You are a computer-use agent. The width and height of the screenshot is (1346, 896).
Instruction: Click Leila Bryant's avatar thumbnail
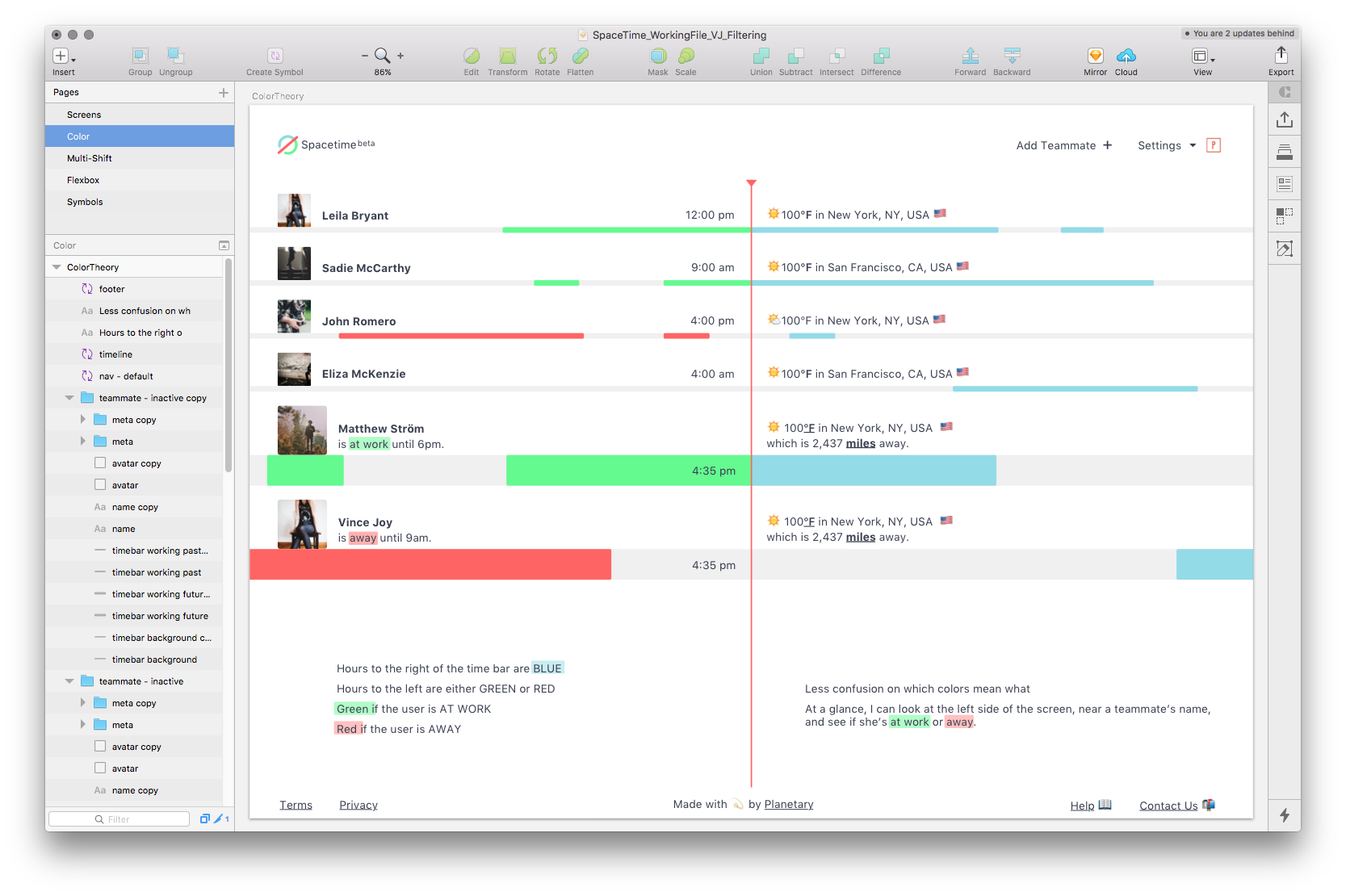(294, 211)
